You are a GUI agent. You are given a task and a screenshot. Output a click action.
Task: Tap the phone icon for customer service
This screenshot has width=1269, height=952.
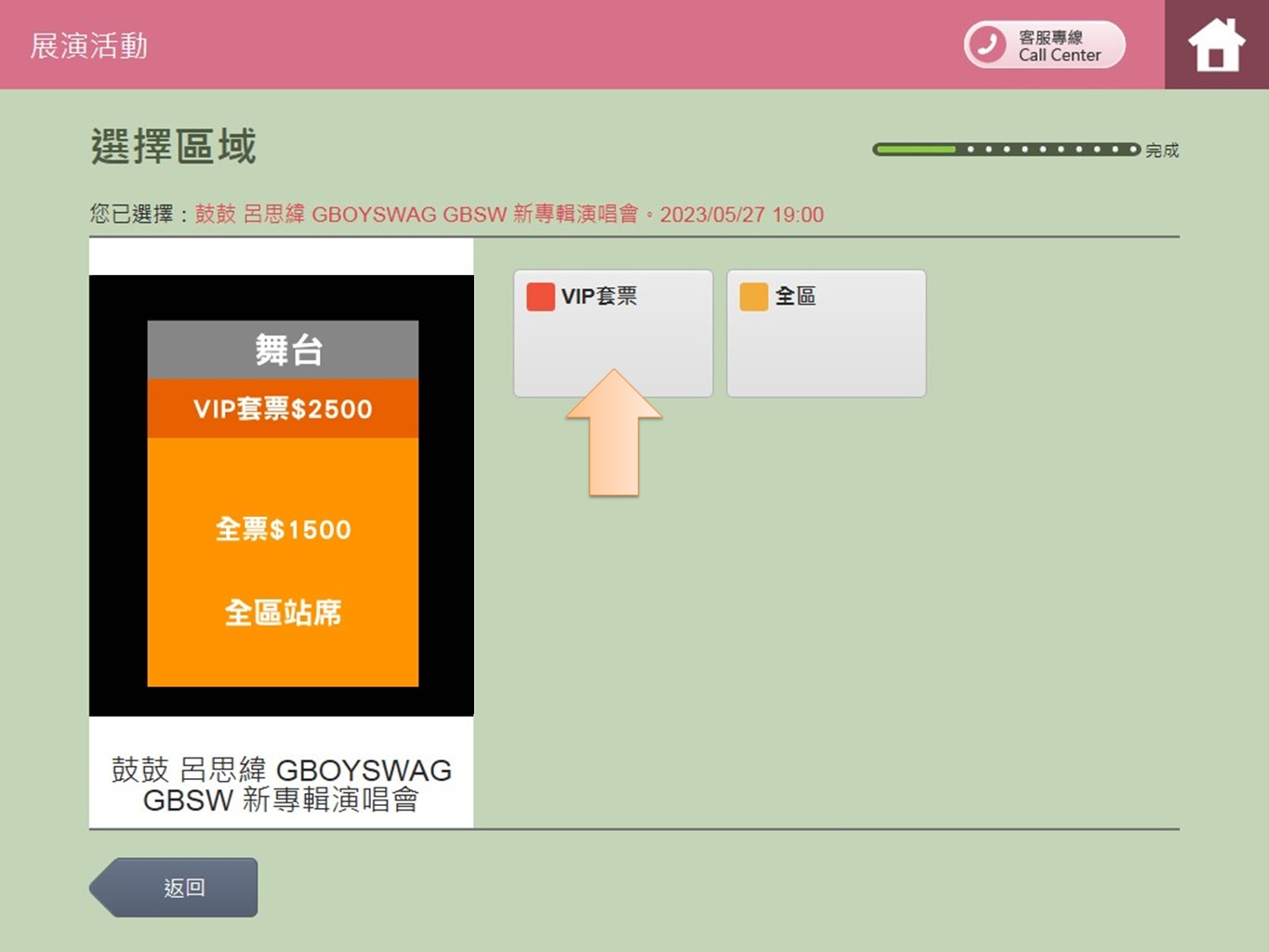click(x=987, y=45)
